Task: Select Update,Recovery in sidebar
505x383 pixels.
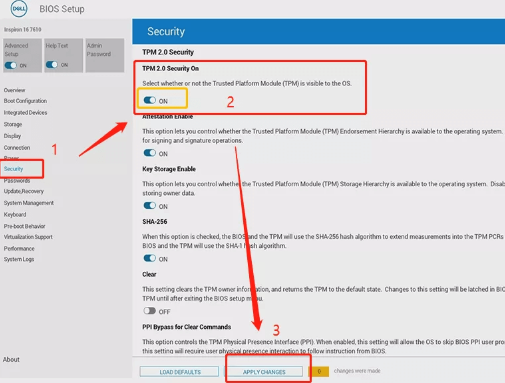Action: coord(24,191)
